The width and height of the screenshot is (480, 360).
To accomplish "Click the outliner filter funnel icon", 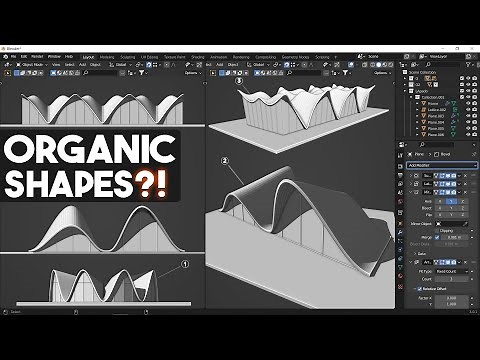I will [x=468, y=65].
